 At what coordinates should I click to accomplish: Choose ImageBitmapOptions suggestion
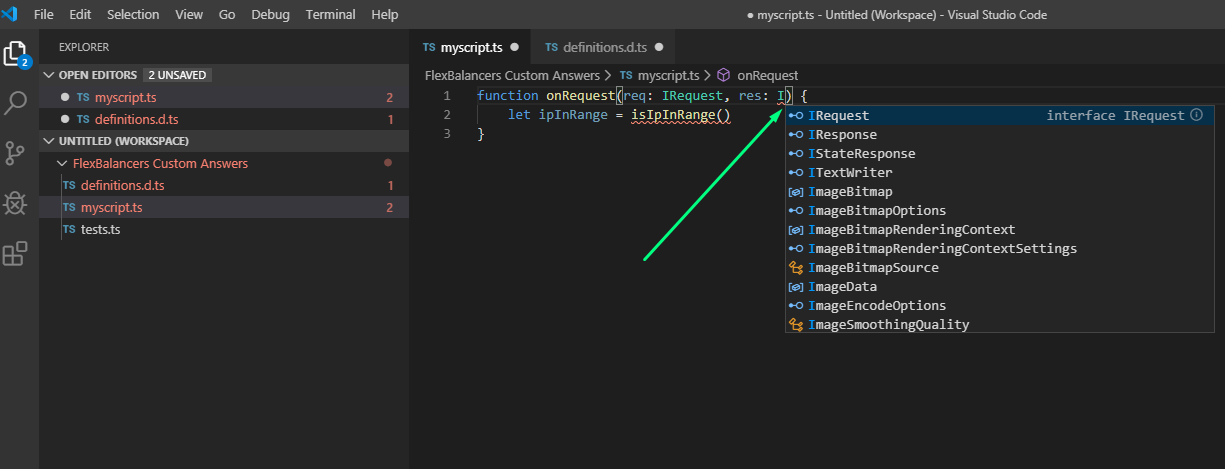coord(876,211)
